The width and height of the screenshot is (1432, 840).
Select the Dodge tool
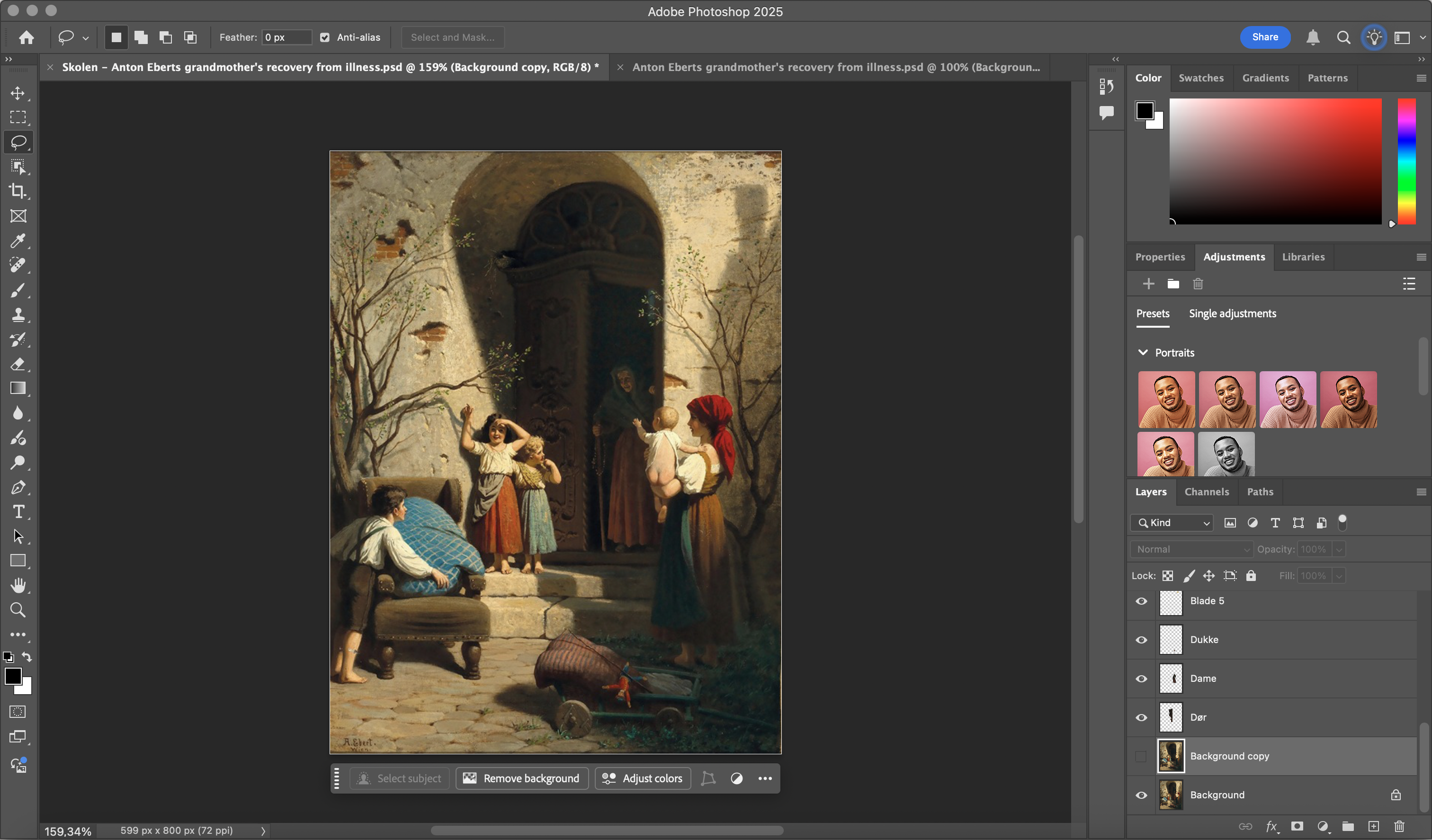click(x=18, y=462)
